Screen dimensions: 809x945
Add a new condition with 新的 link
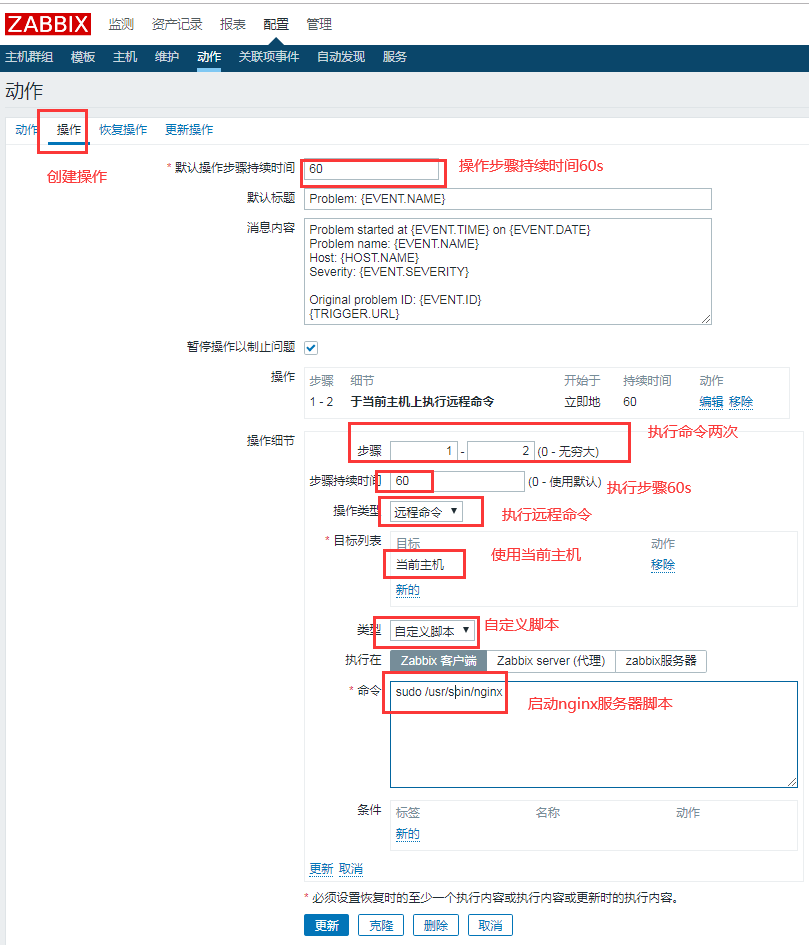tap(408, 834)
